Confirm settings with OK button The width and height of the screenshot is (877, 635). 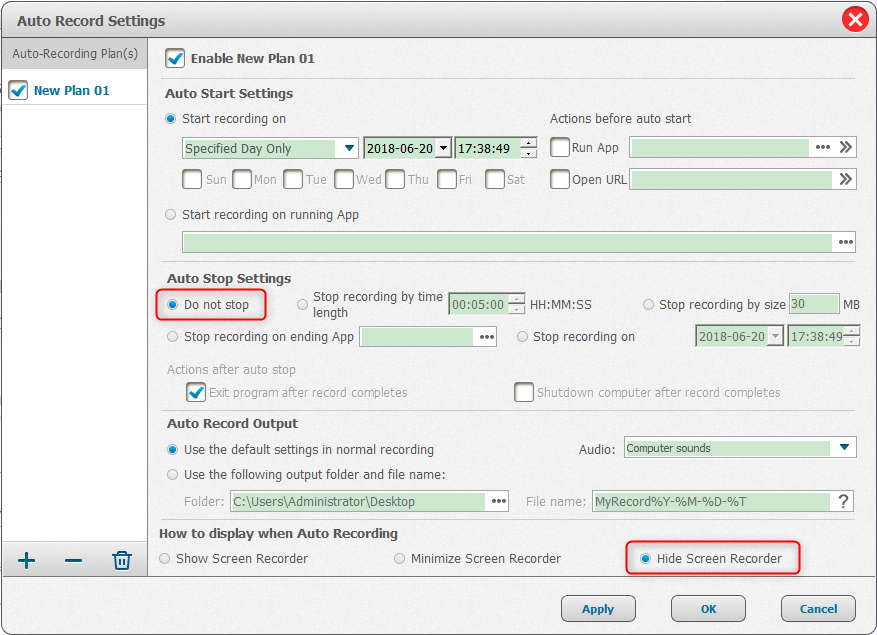click(708, 608)
